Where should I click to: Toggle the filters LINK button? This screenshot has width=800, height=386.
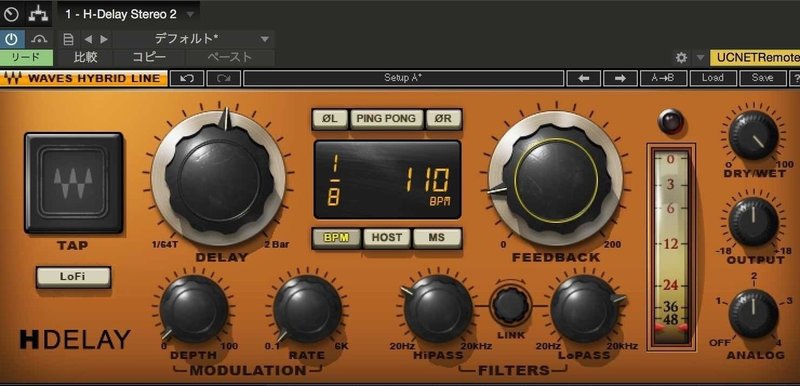tap(511, 306)
